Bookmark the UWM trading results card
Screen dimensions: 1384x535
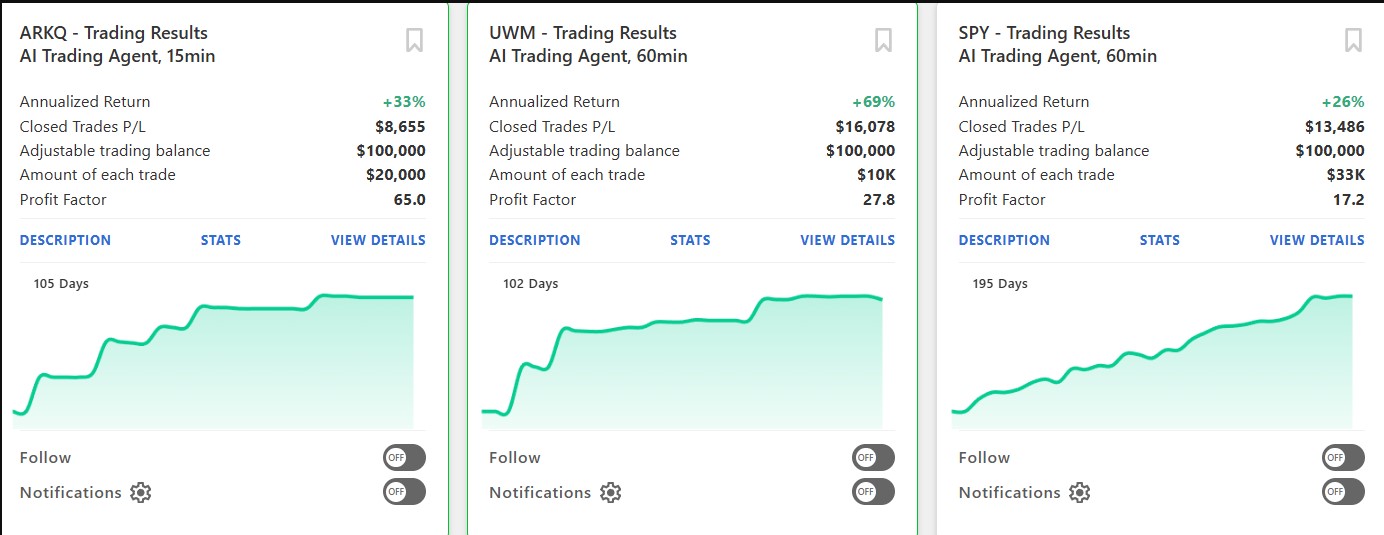click(883, 41)
